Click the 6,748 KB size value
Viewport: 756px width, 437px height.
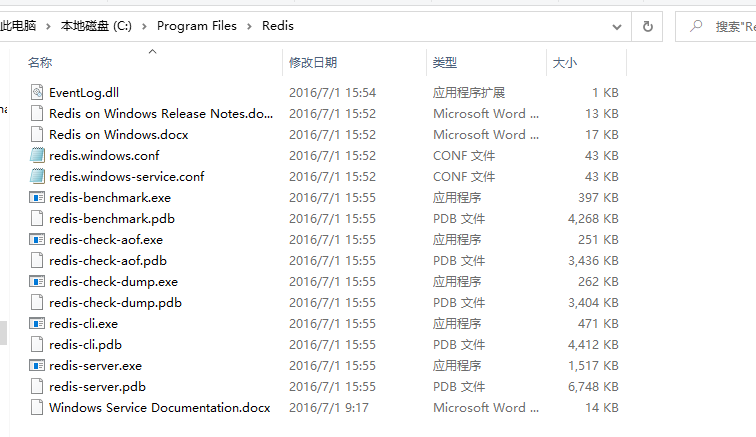[x=593, y=386]
